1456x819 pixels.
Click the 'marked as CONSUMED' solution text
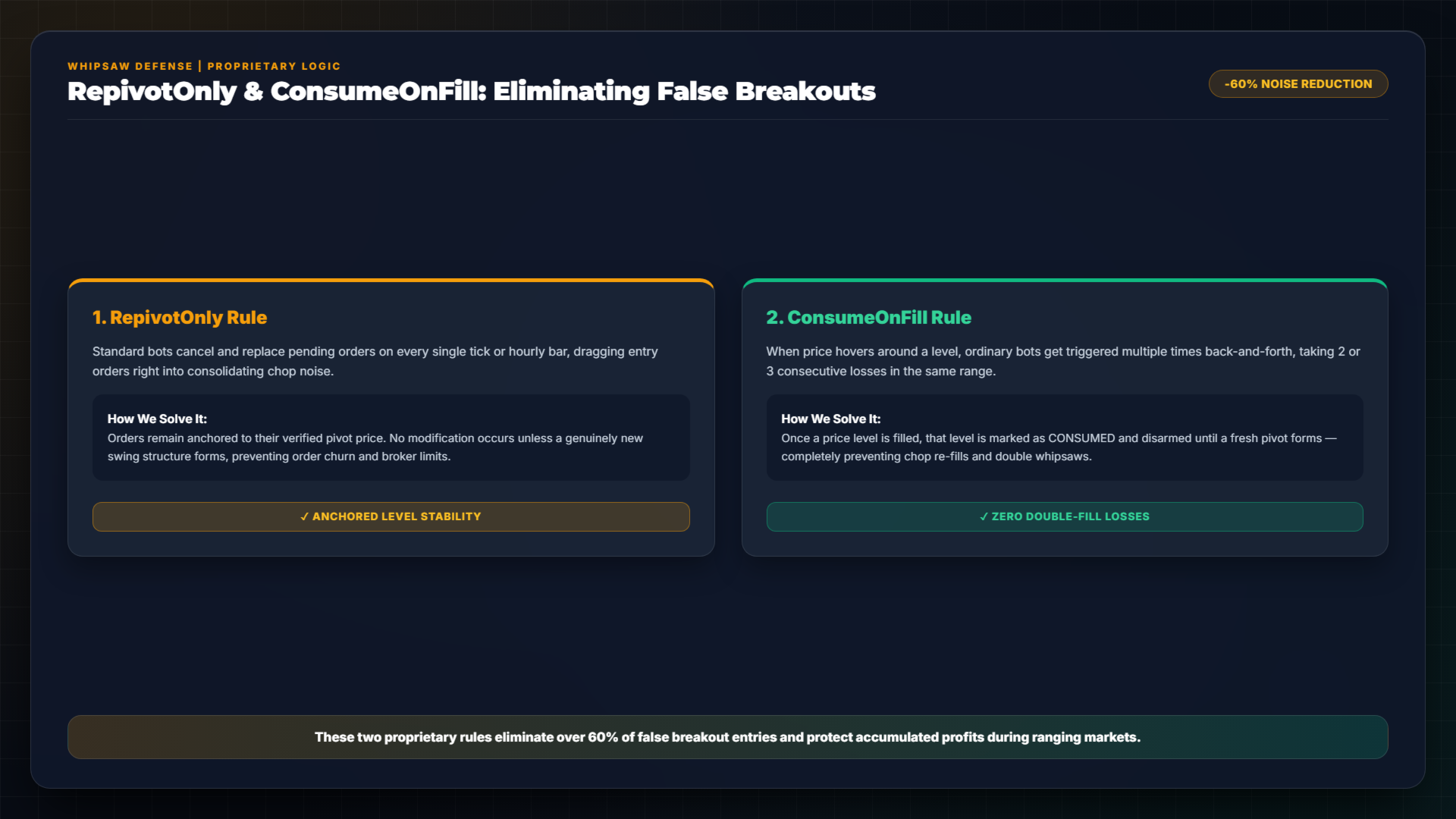[1059, 447]
